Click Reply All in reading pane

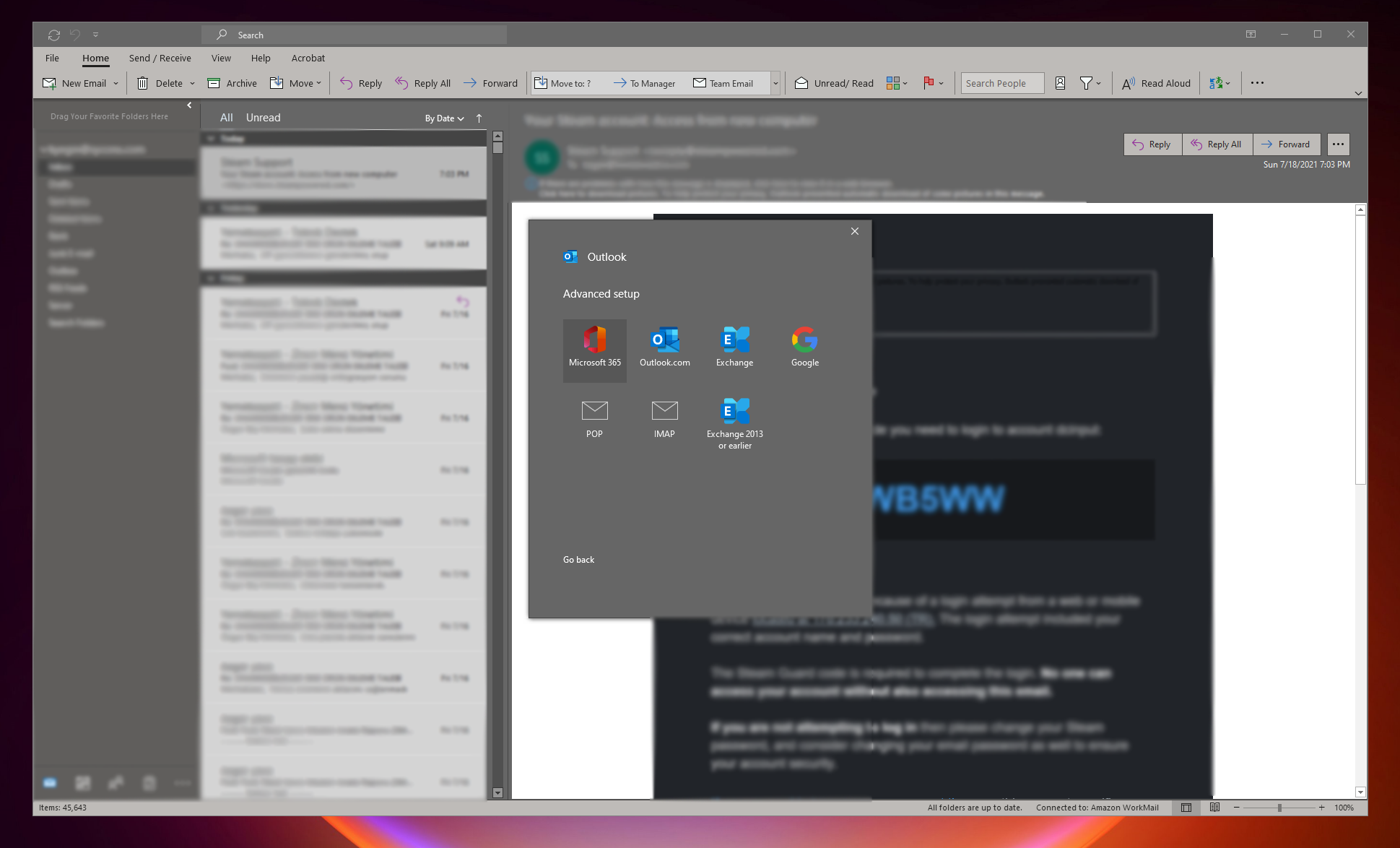1217,144
